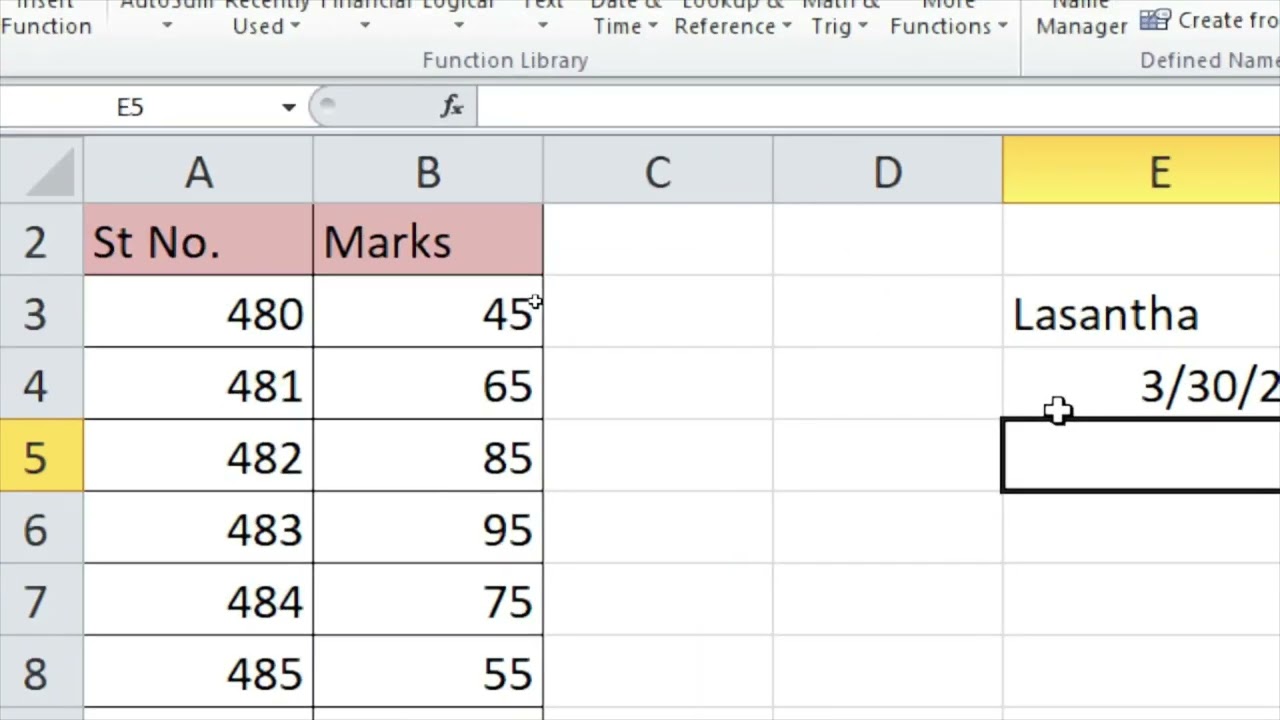Open the Math & Trig functions dropdown
The width and height of the screenshot is (1280, 720).
pyautogui.click(x=840, y=17)
